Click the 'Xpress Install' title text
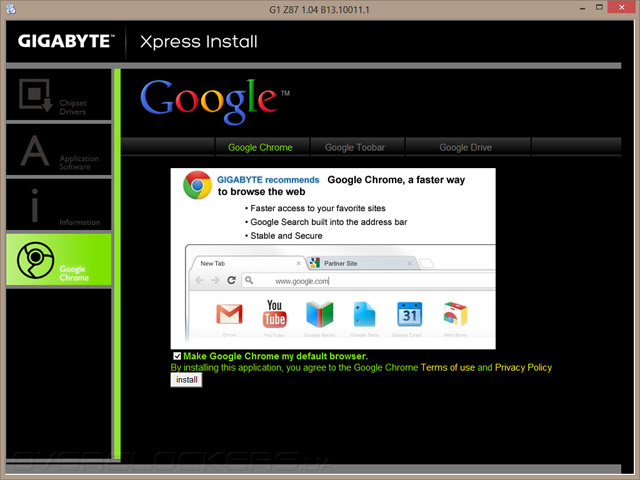The height and width of the screenshot is (480, 640). (x=199, y=42)
